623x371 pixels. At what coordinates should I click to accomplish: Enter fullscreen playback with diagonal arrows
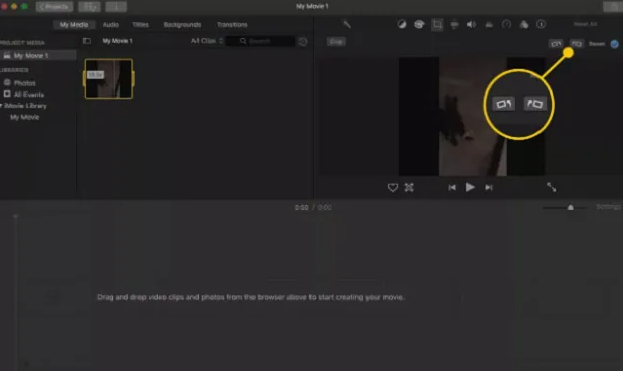551,187
